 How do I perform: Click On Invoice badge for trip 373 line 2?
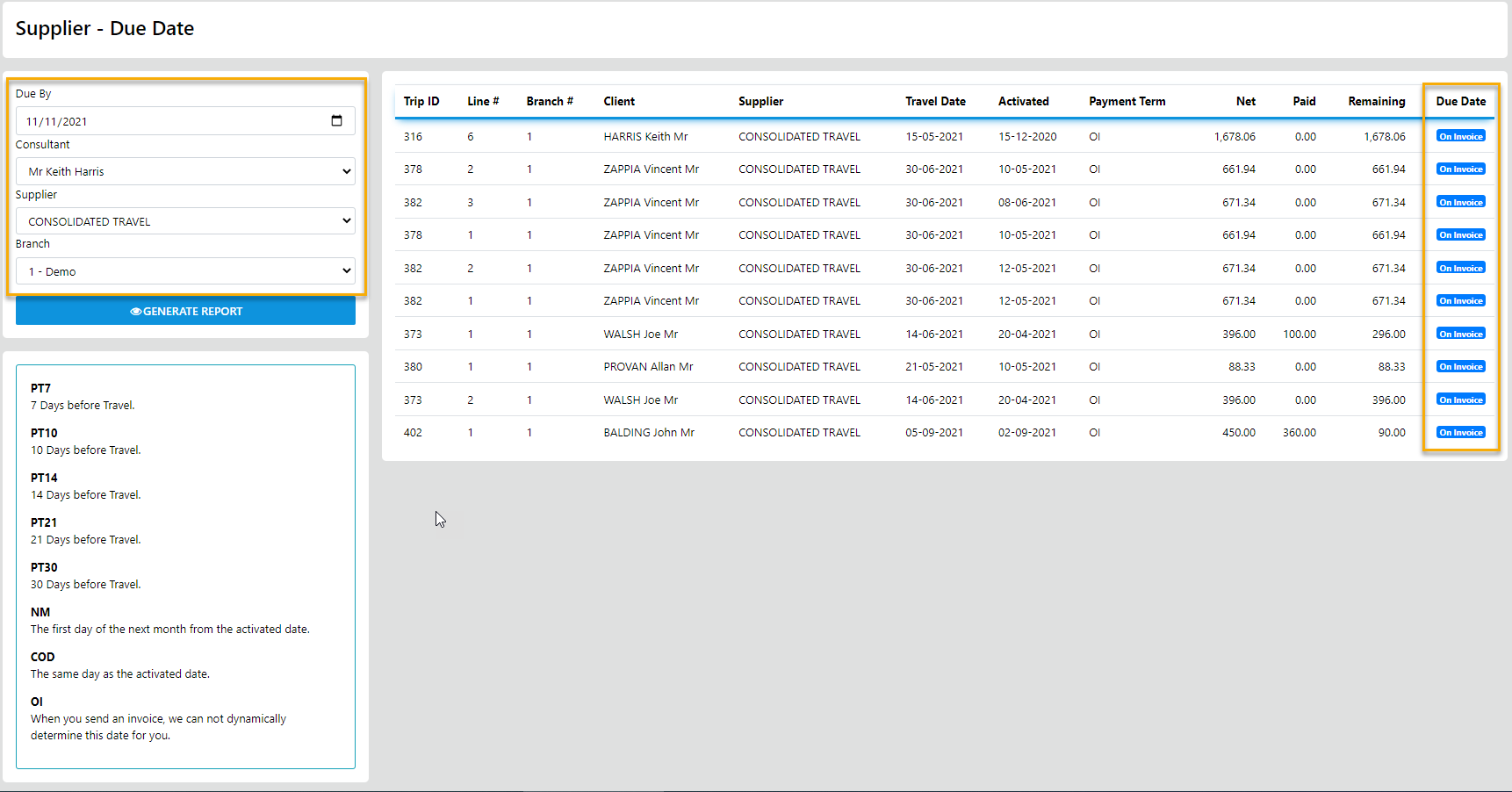[x=1460, y=400]
